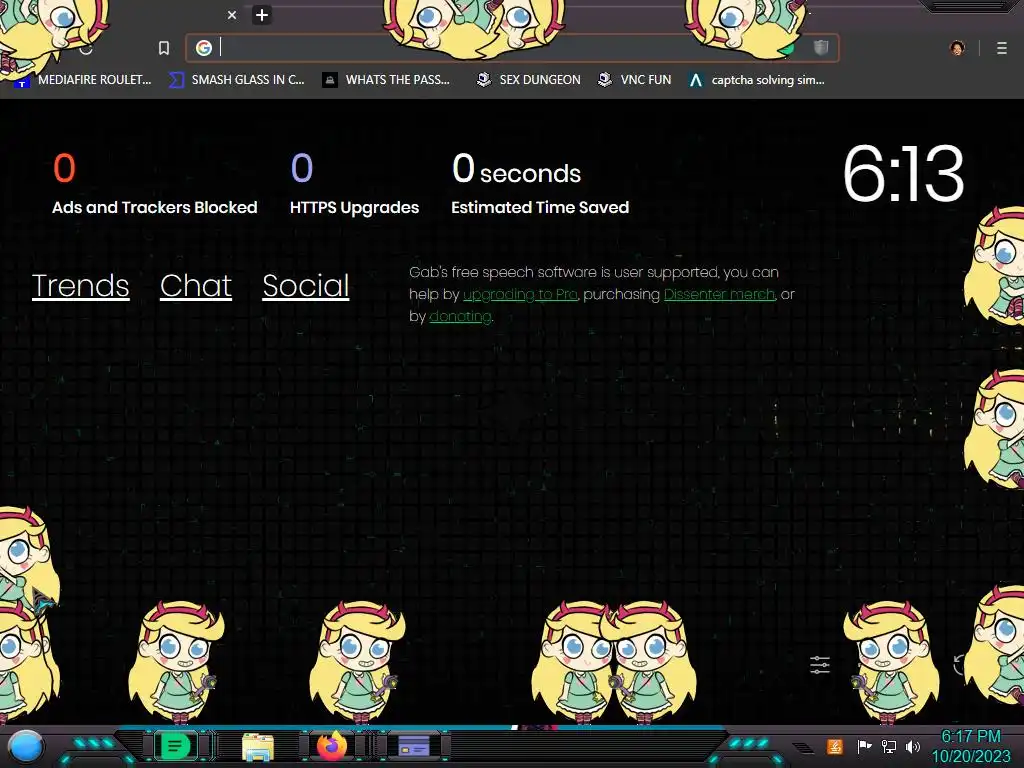Image resolution: width=1024 pixels, height=768 pixels.
Task: Open captcha solving sim... bookmark
Action: [757, 80]
